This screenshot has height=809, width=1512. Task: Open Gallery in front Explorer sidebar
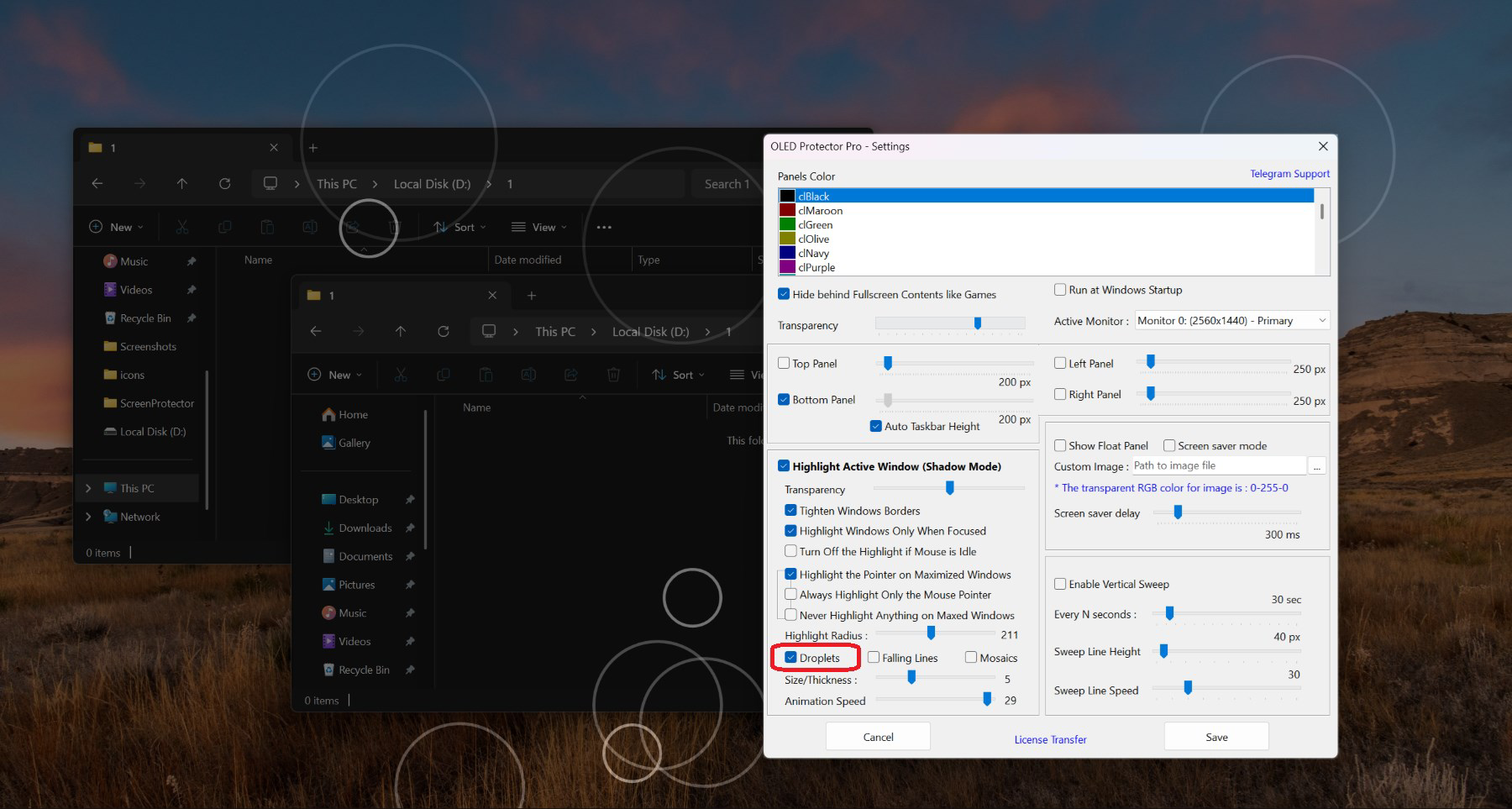346,443
